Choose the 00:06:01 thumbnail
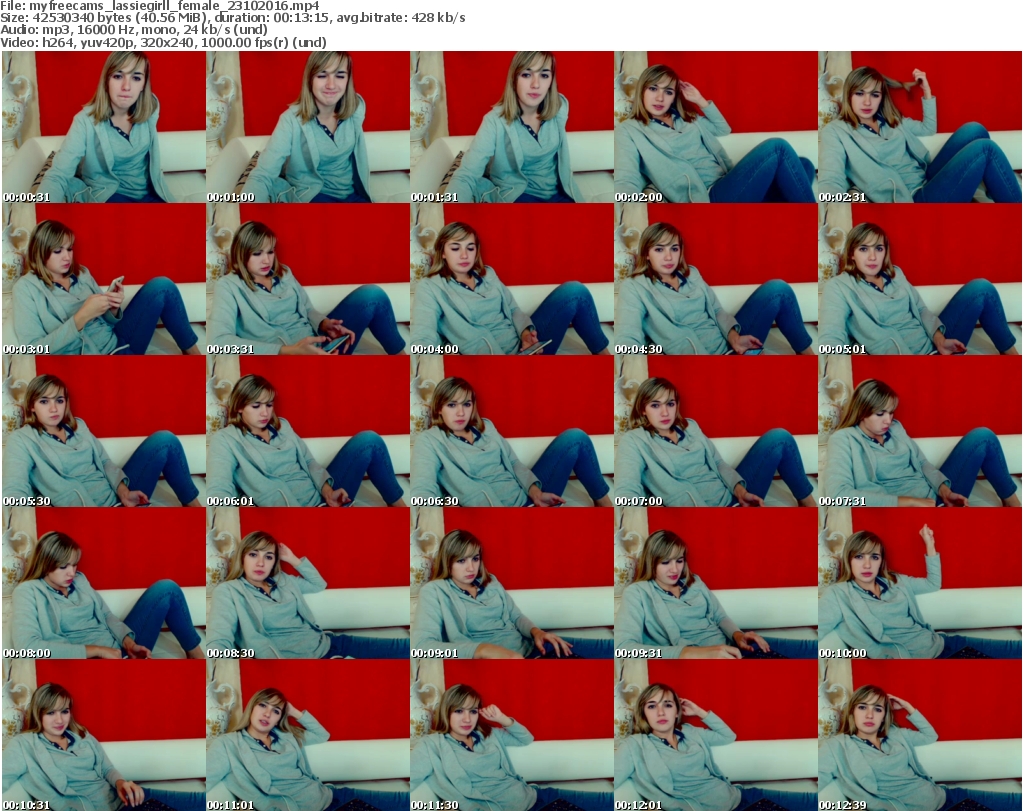 (307, 431)
